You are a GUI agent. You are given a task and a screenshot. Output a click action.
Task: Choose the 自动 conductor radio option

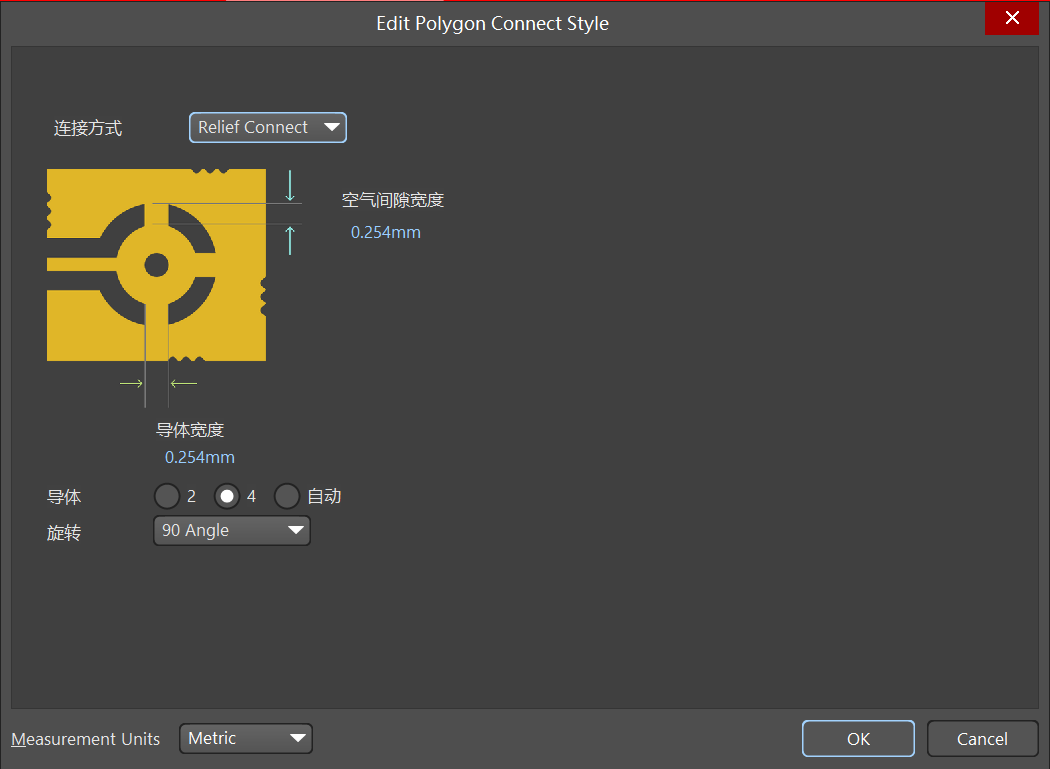click(287, 496)
